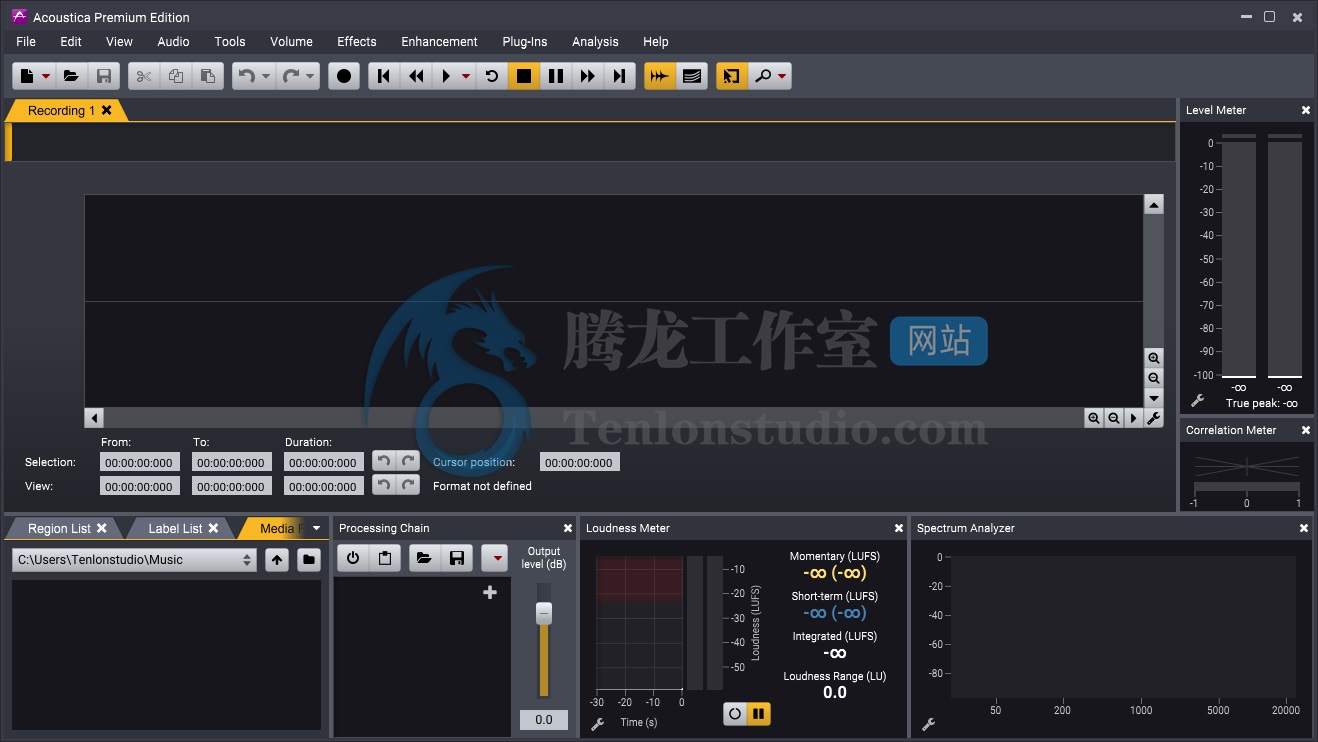Go up one folder level
The height and width of the screenshot is (742, 1318).
(x=277, y=560)
